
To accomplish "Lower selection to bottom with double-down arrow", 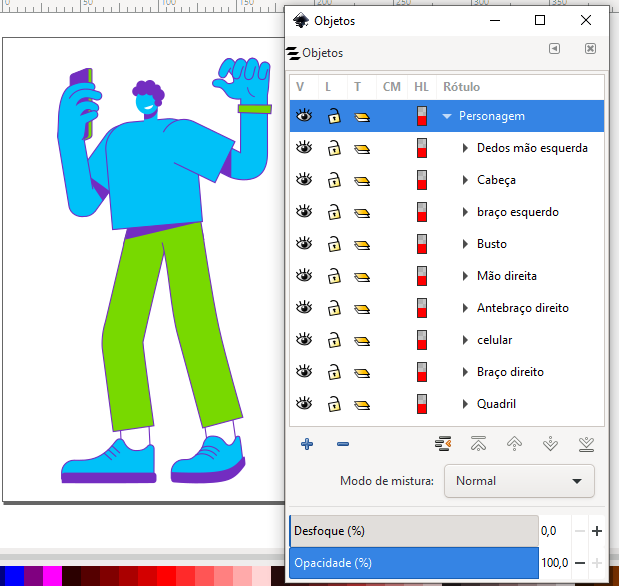I will pyautogui.click(x=586, y=444).
